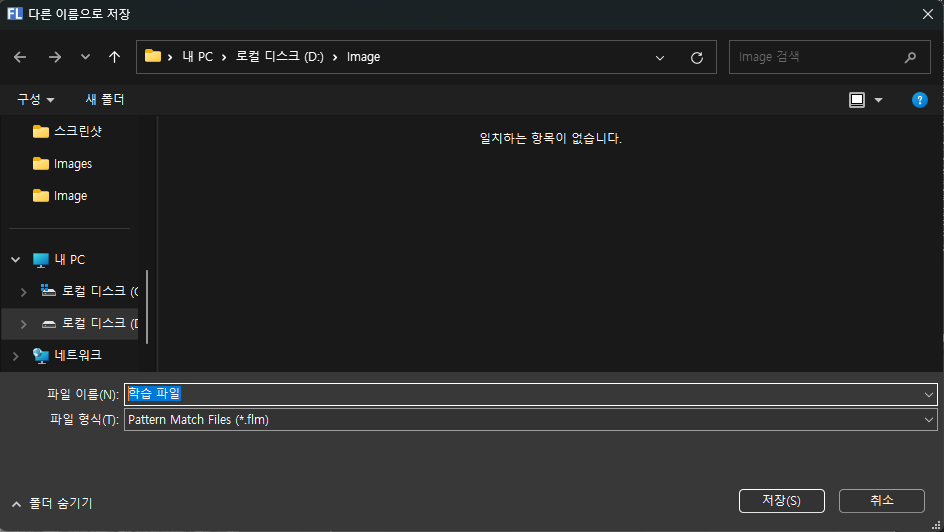This screenshot has height=532, width=944.
Task: Close the '다른 이름으로 저장' dialog
Action: (928, 14)
